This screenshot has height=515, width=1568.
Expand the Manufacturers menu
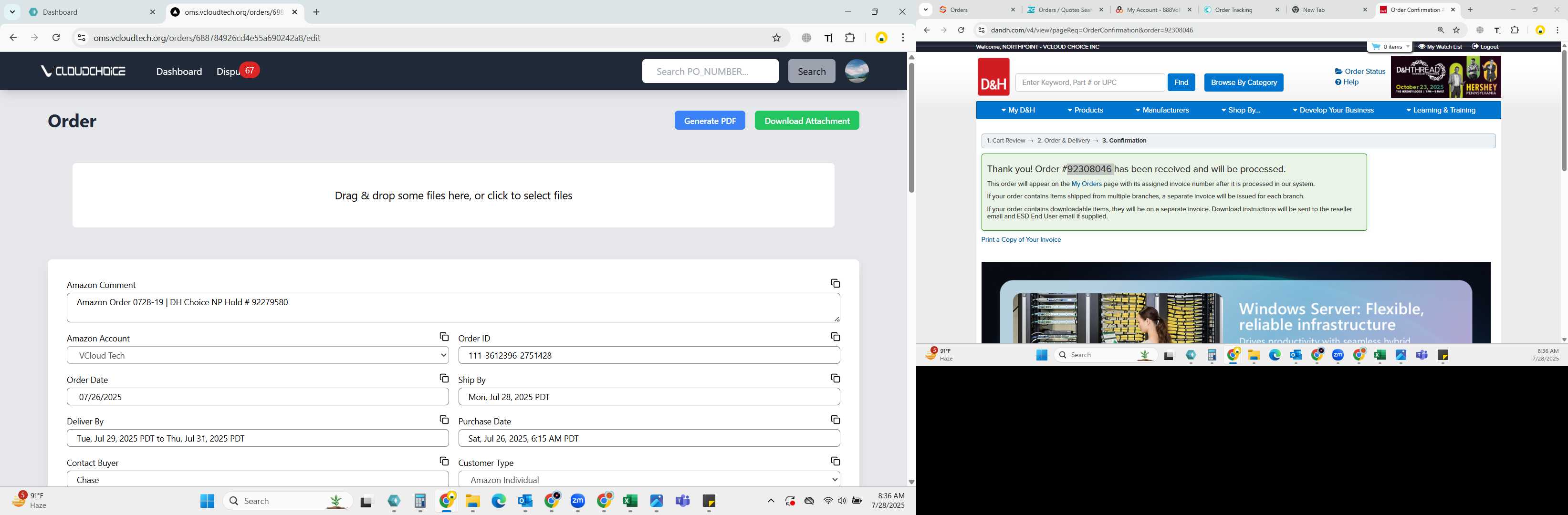pyautogui.click(x=1161, y=110)
